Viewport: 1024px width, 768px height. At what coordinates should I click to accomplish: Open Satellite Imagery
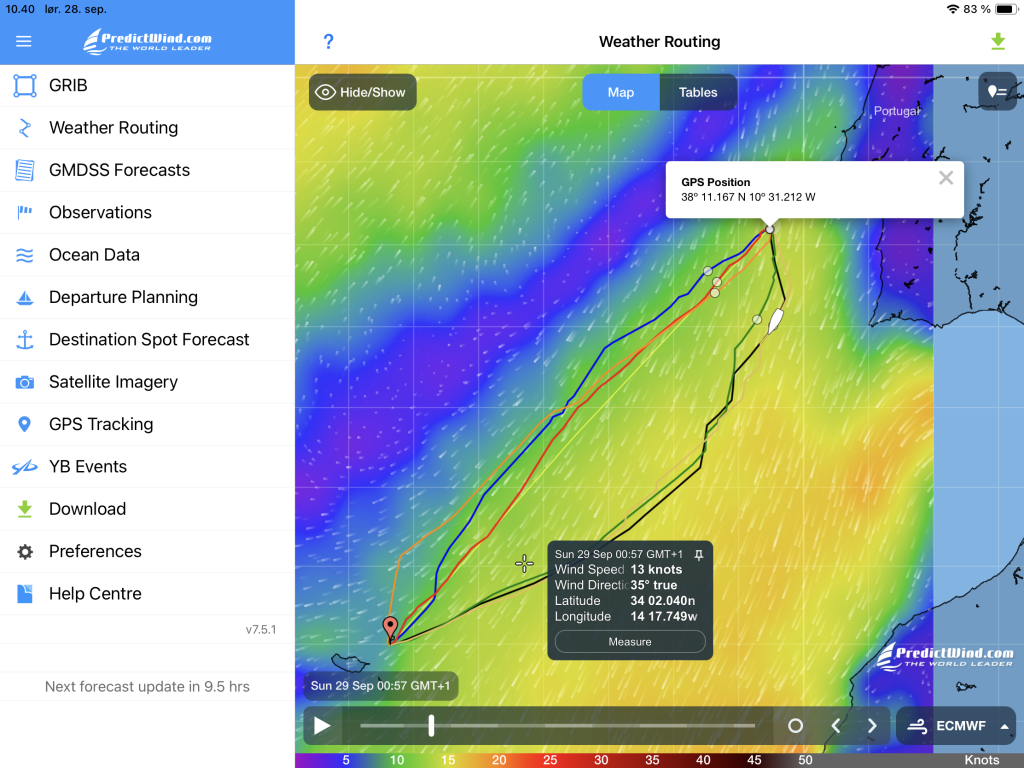coord(147,382)
